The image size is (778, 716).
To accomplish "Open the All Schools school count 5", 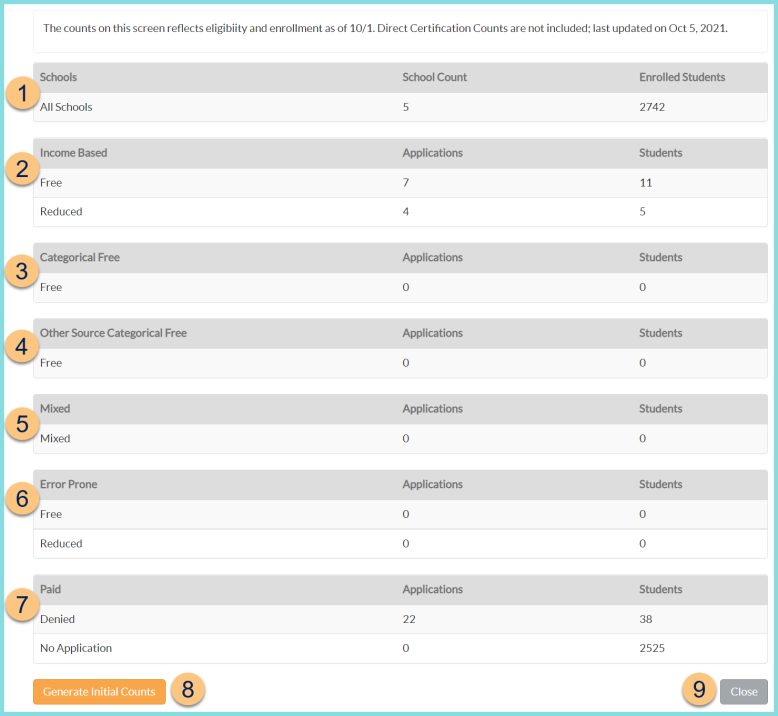I will pyautogui.click(x=406, y=107).
